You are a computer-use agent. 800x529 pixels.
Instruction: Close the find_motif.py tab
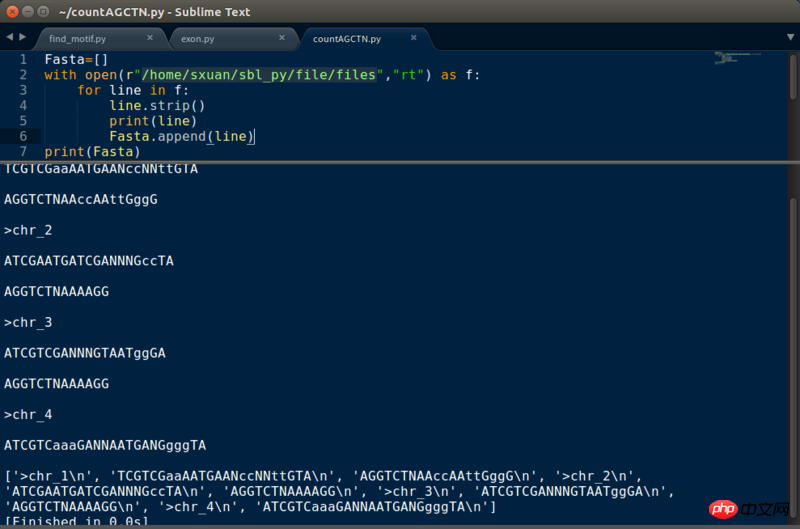(150, 38)
